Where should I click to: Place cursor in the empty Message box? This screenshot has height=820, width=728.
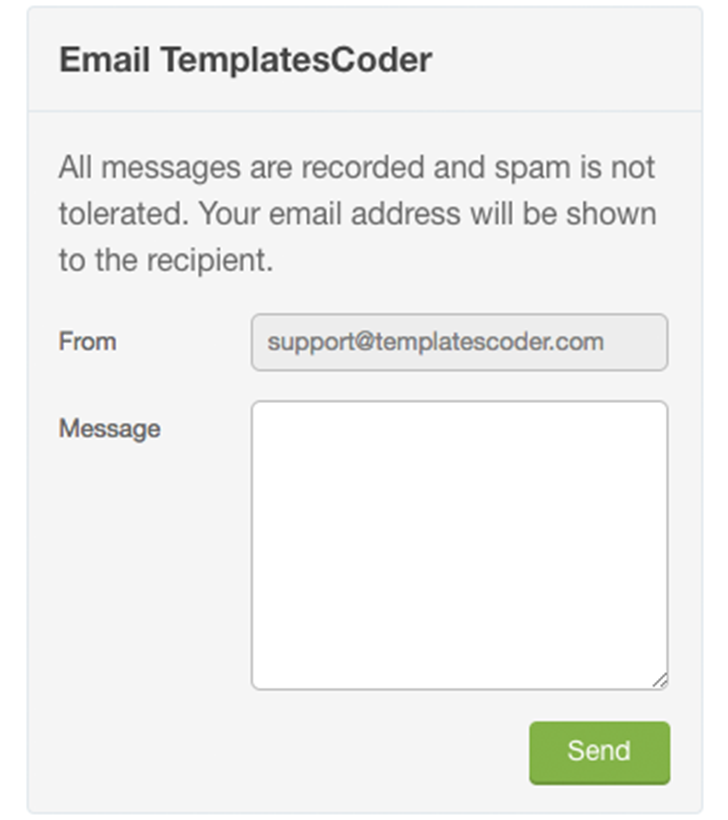459,545
